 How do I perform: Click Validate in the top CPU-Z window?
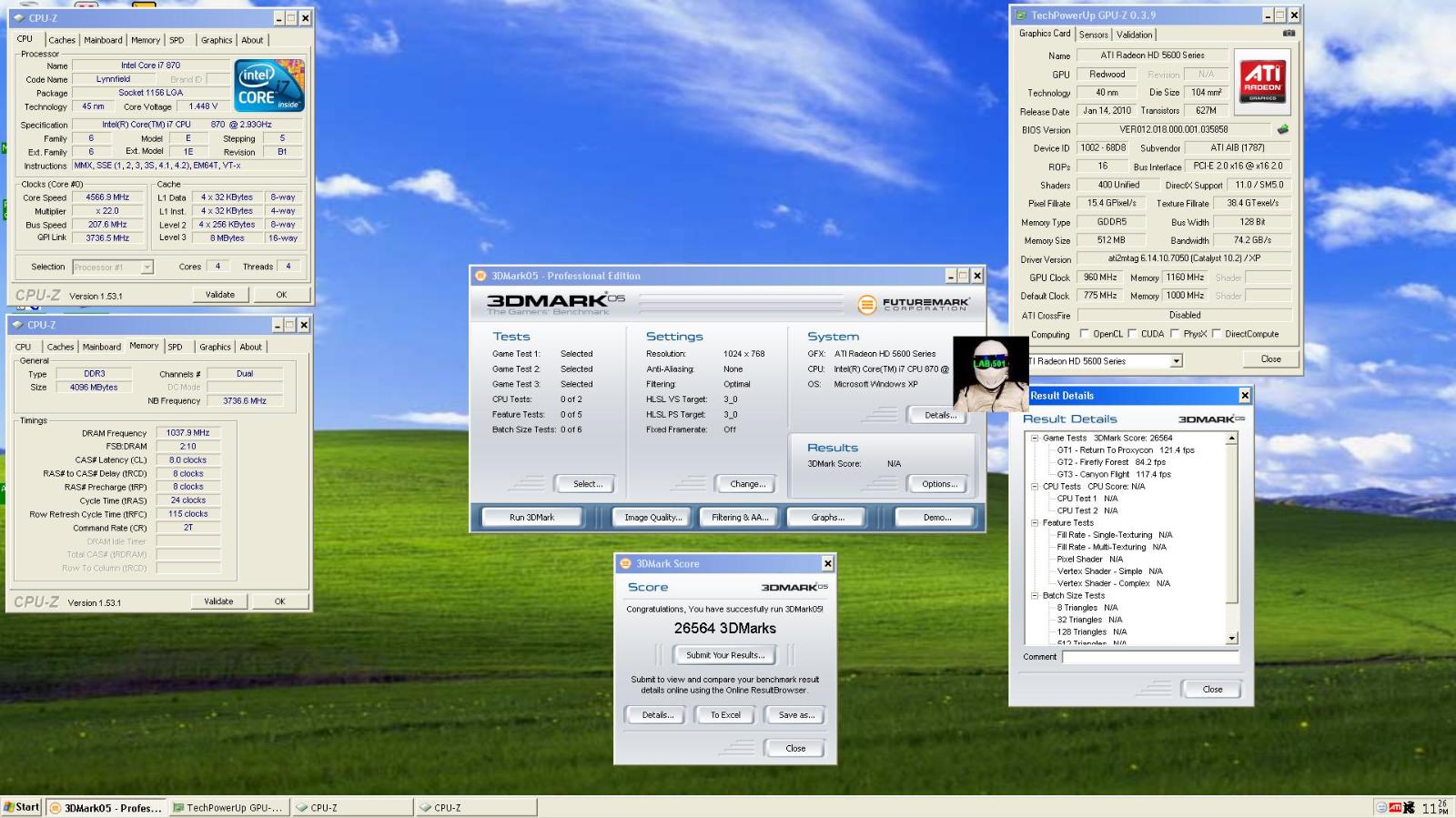click(220, 295)
